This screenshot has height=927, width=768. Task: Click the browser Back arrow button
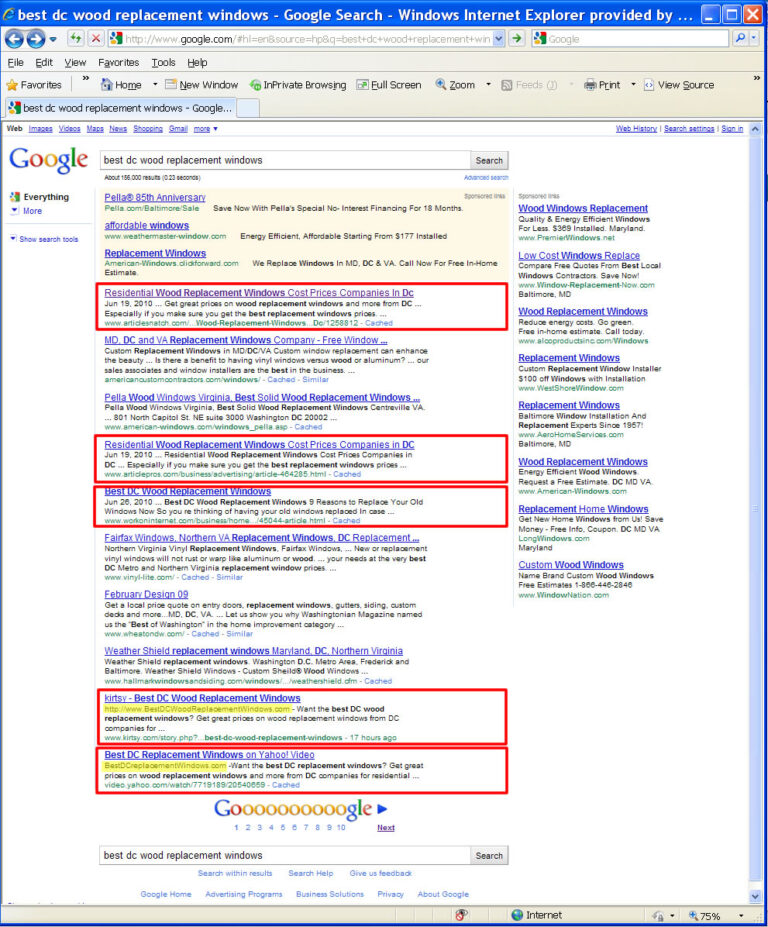coord(15,39)
